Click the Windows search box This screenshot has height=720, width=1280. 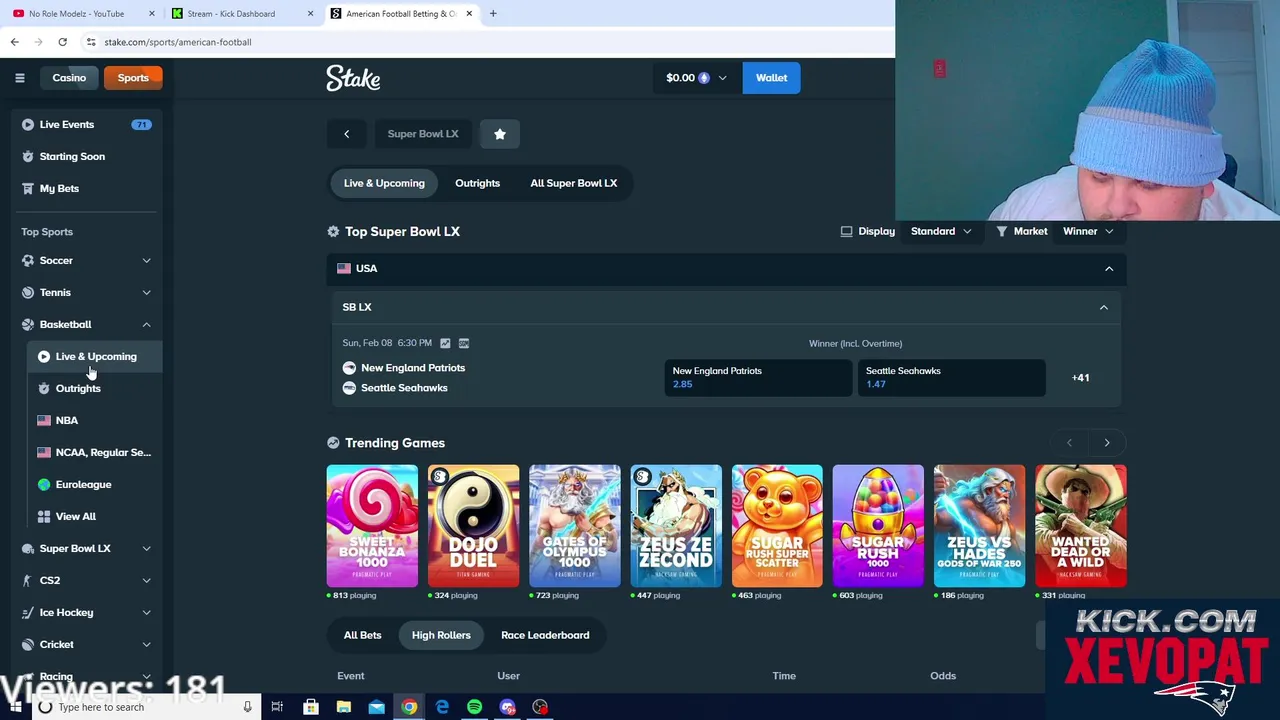coord(145,707)
